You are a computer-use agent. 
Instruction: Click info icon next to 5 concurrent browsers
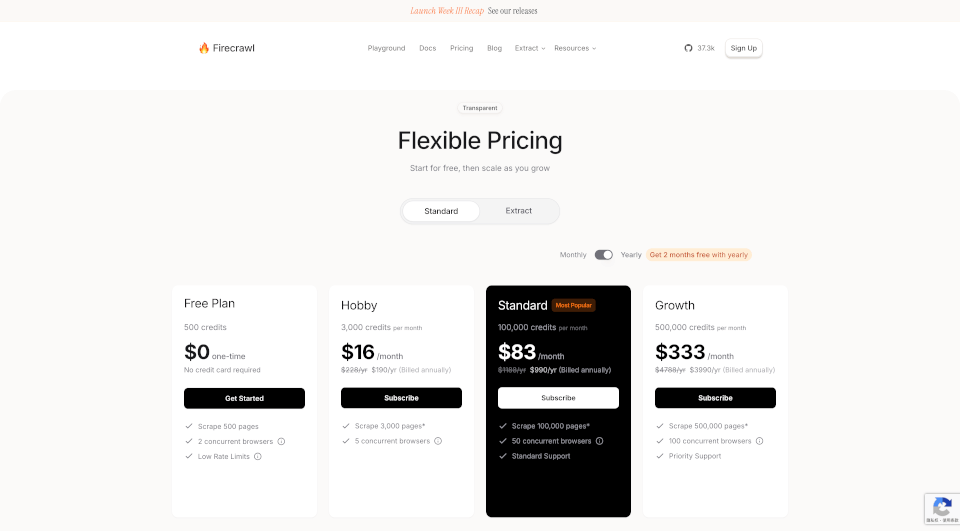coord(438,441)
